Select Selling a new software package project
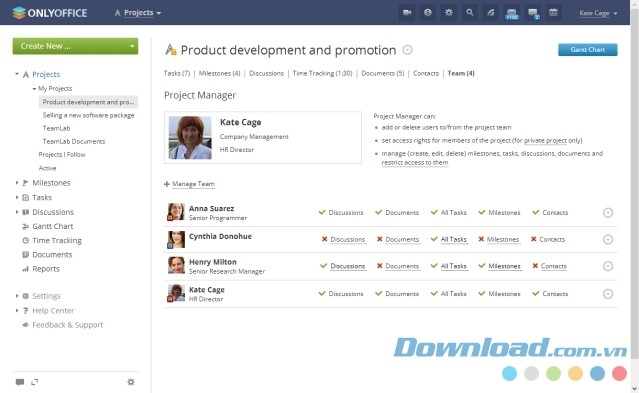The image size is (639, 393). coord(88,115)
